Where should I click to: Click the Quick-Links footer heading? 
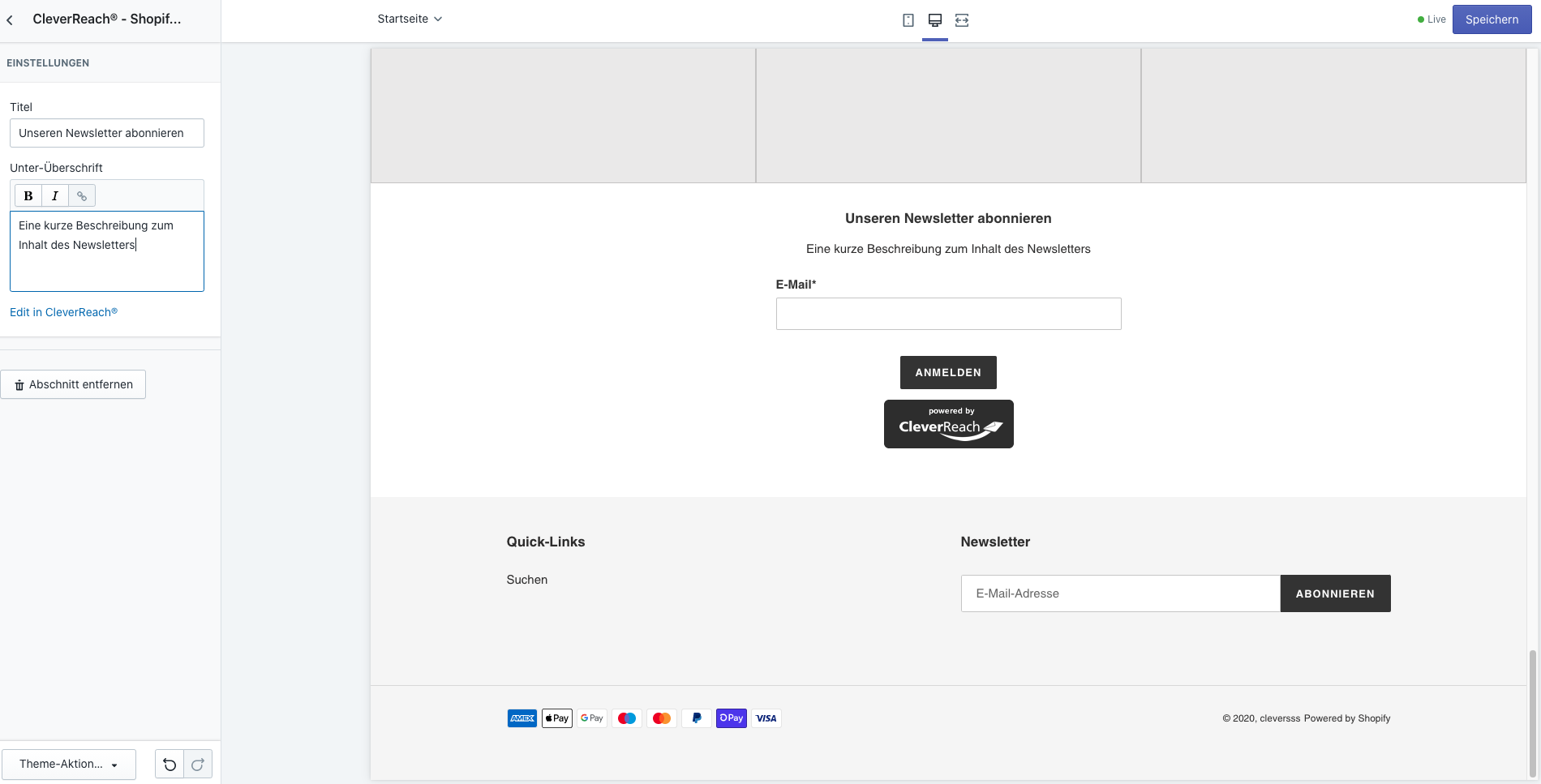pos(546,542)
